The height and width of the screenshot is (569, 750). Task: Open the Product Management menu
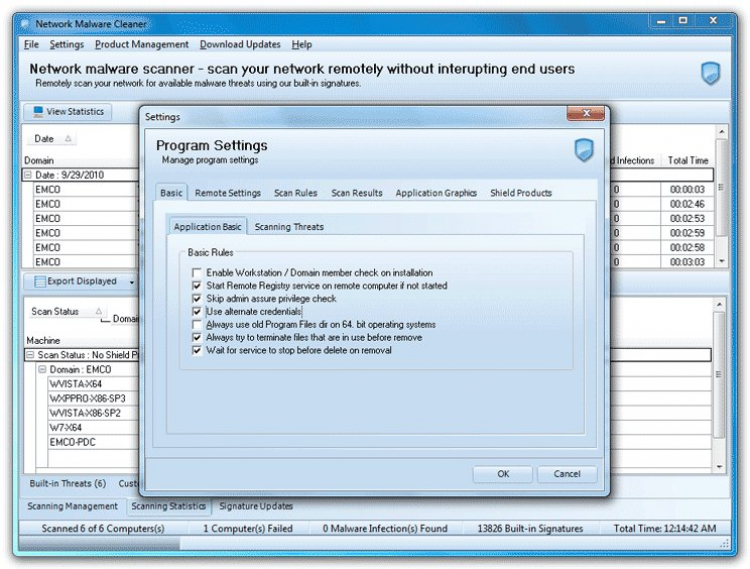142,44
